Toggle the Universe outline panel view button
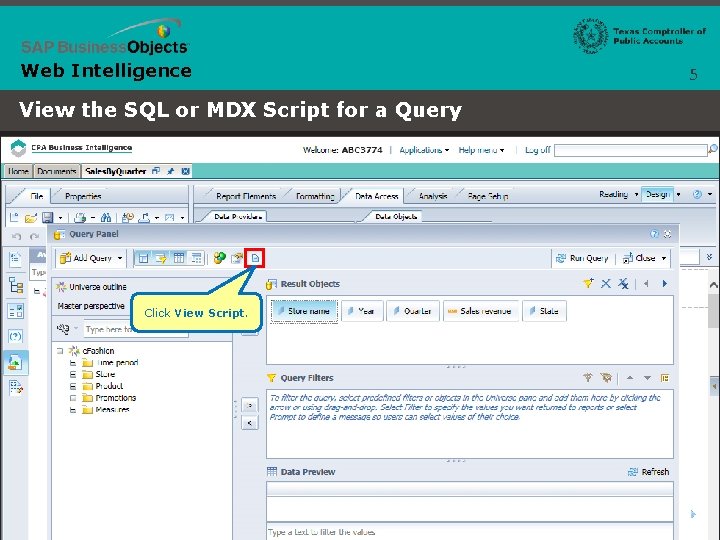 pyautogui.click(x=144, y=258)
